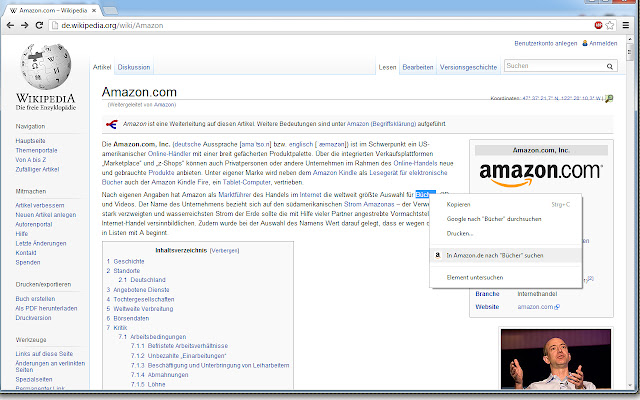Click the Amazon icon in context menu
This screenshot has height=400, width=640.
pyautogui.click(x=438, y=255)
